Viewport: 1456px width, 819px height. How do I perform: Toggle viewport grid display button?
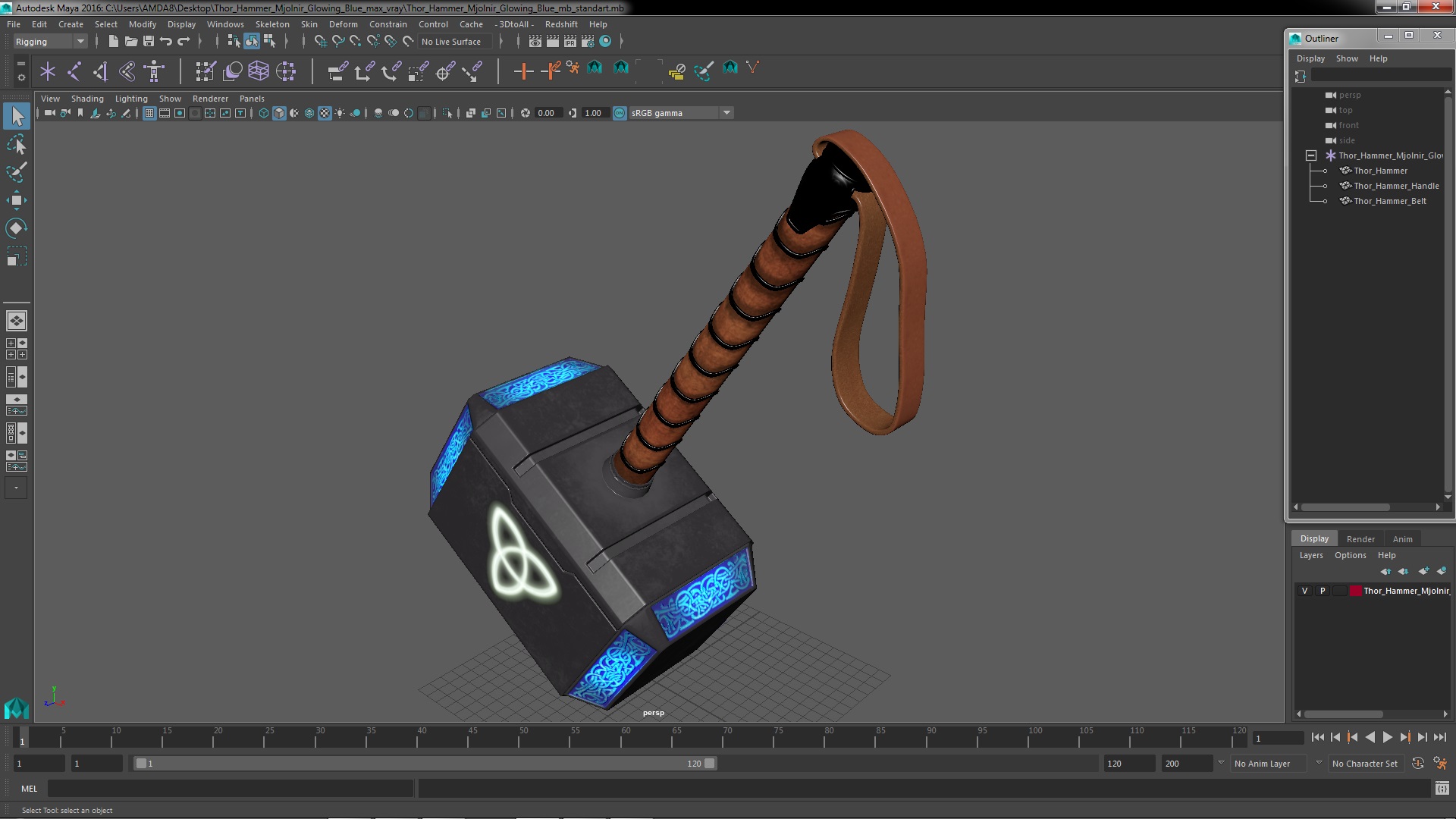pyautogui.click(x=149, y=113)
